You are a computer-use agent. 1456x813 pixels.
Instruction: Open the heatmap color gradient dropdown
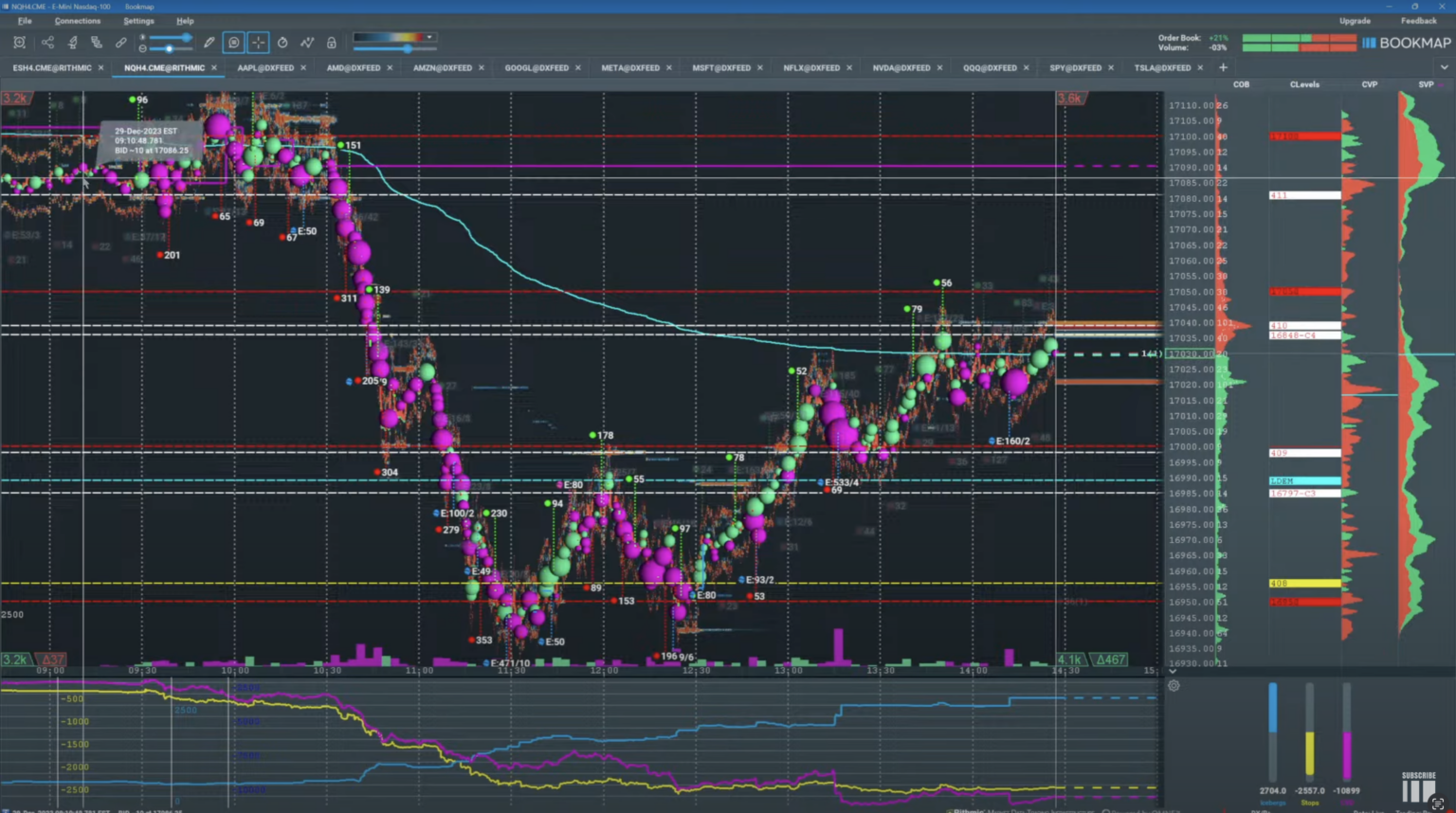tap(429, 38)
